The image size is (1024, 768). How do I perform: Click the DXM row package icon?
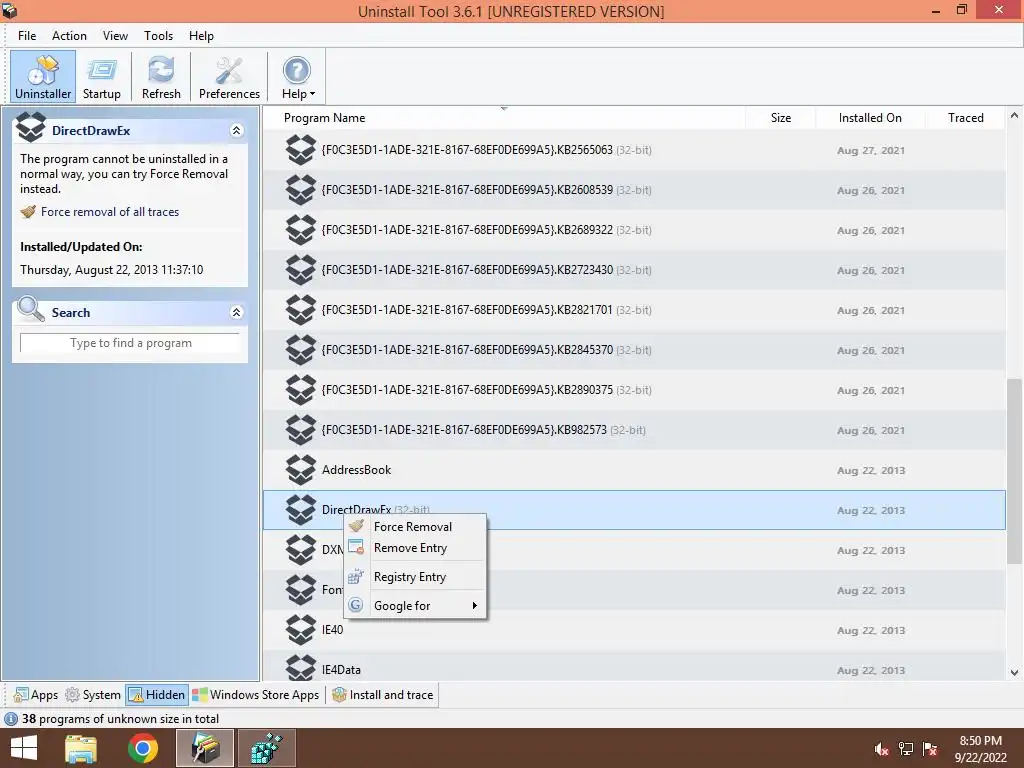click(301, 550)
